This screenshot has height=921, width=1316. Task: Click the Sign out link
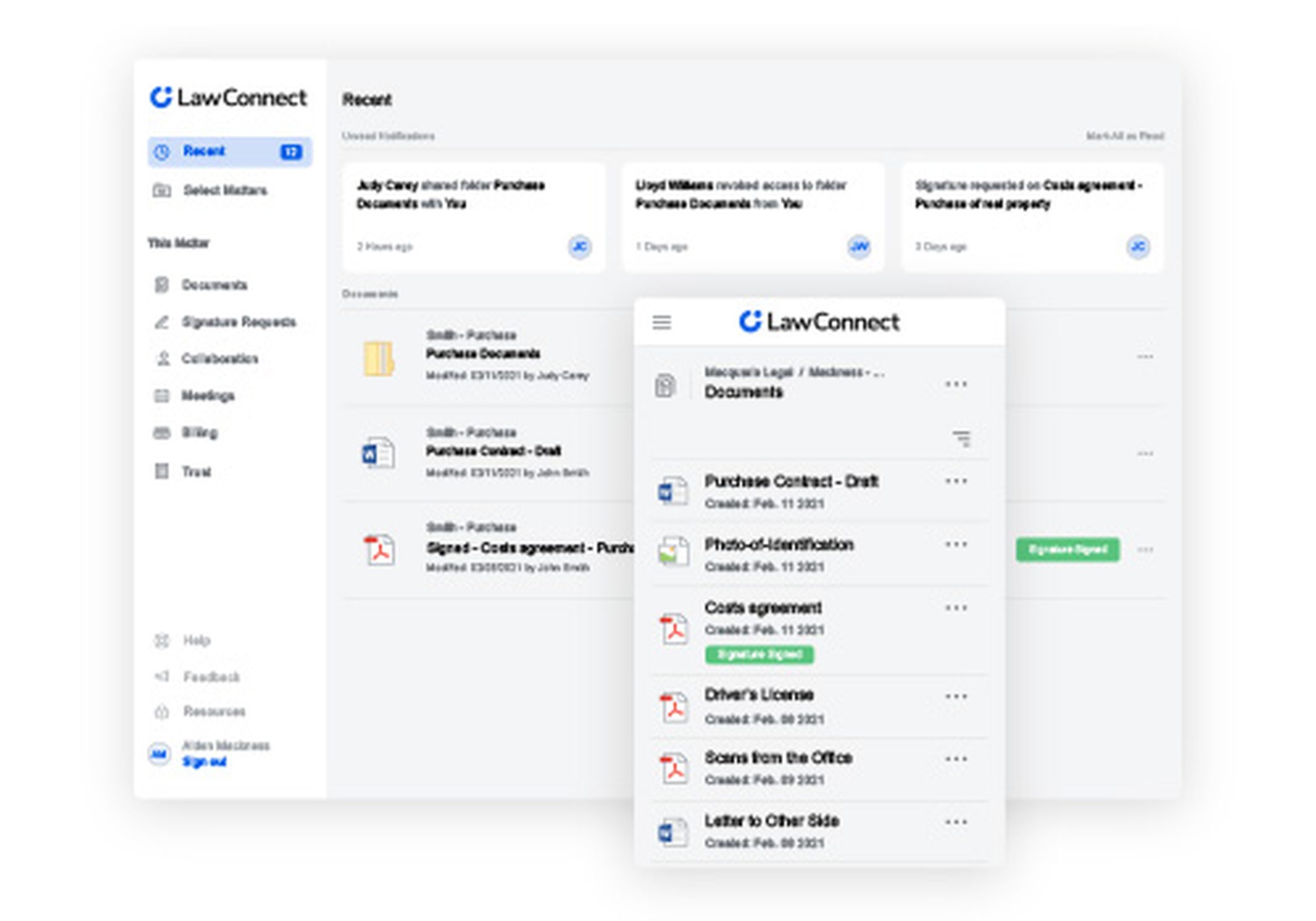[x=204, y=762]
